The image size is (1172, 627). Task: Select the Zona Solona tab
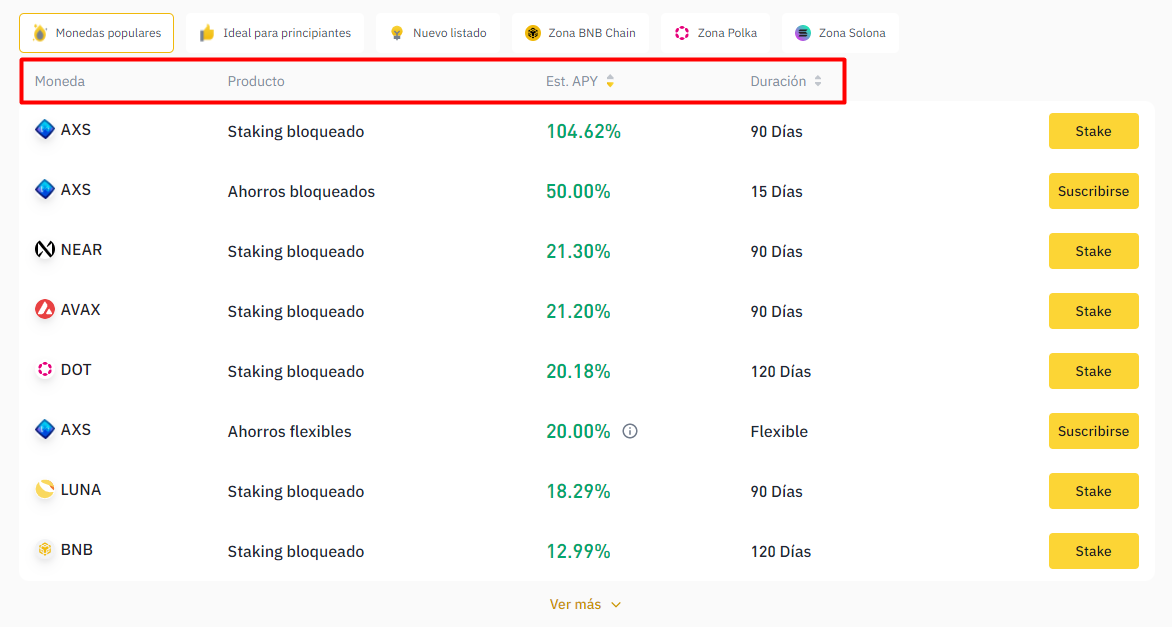point(840,33)
